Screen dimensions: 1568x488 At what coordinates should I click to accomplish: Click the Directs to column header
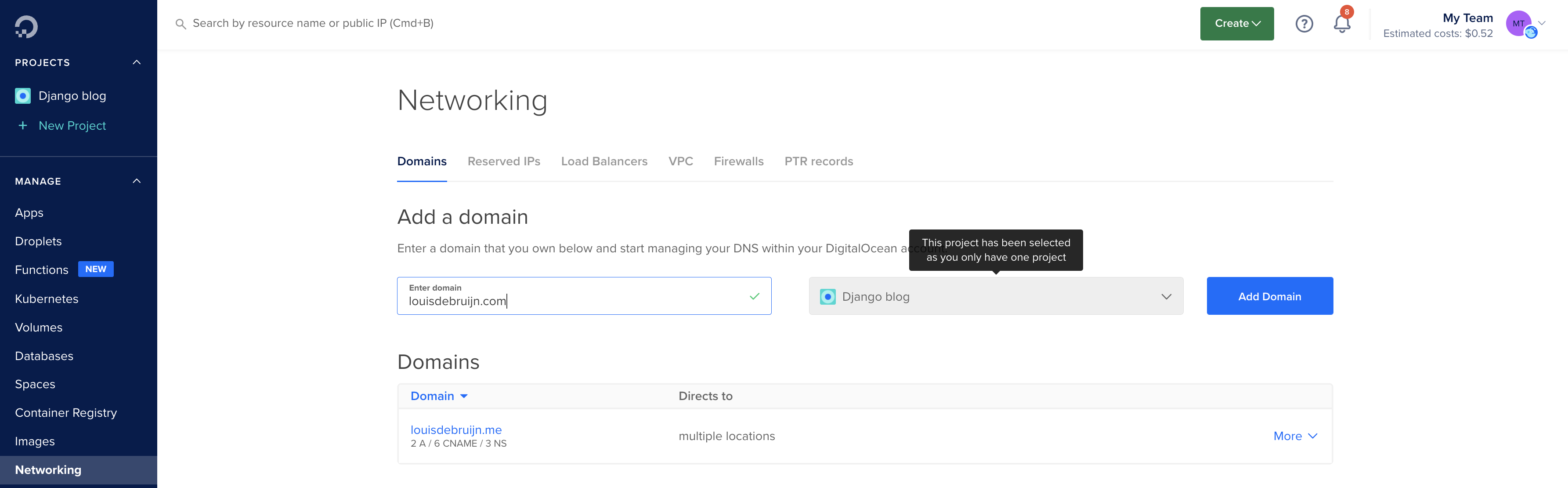point(705,396)
